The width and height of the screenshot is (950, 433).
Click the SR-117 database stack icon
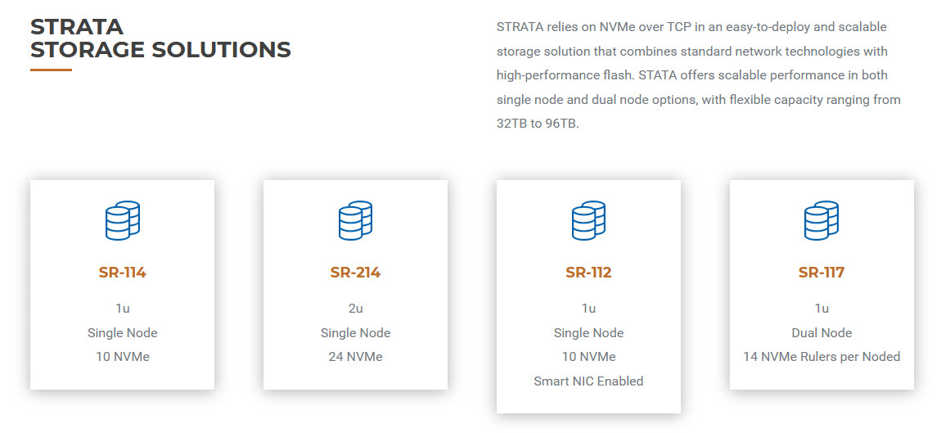pyautogui.click(x=821, y=220)
